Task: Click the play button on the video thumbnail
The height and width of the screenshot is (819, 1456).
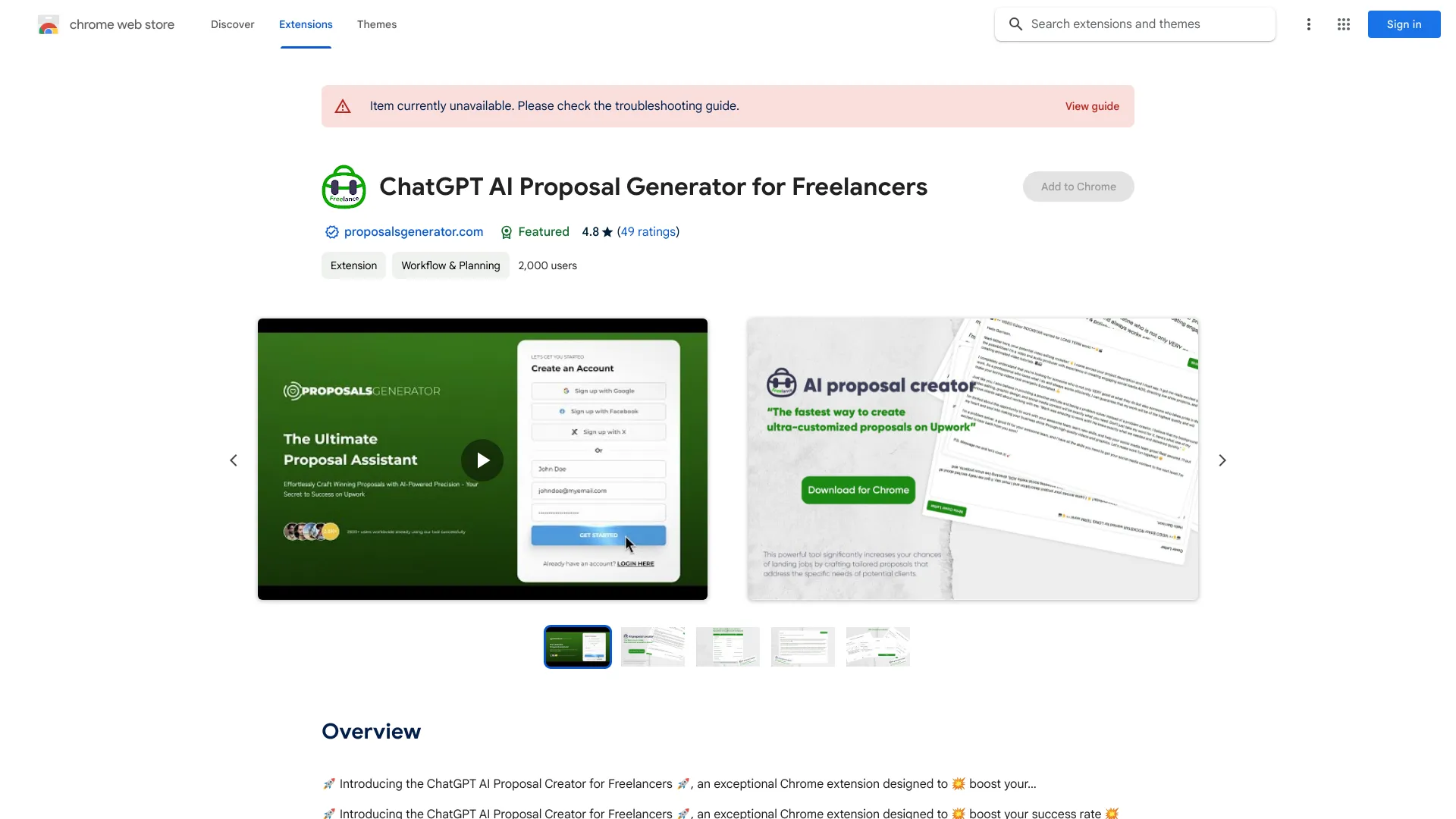Action: 483,458
